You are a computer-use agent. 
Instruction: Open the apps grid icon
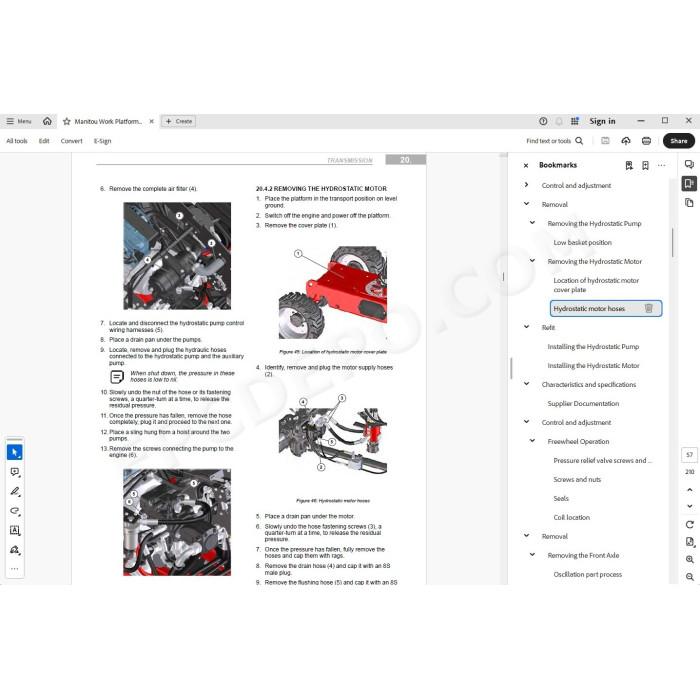575,121
